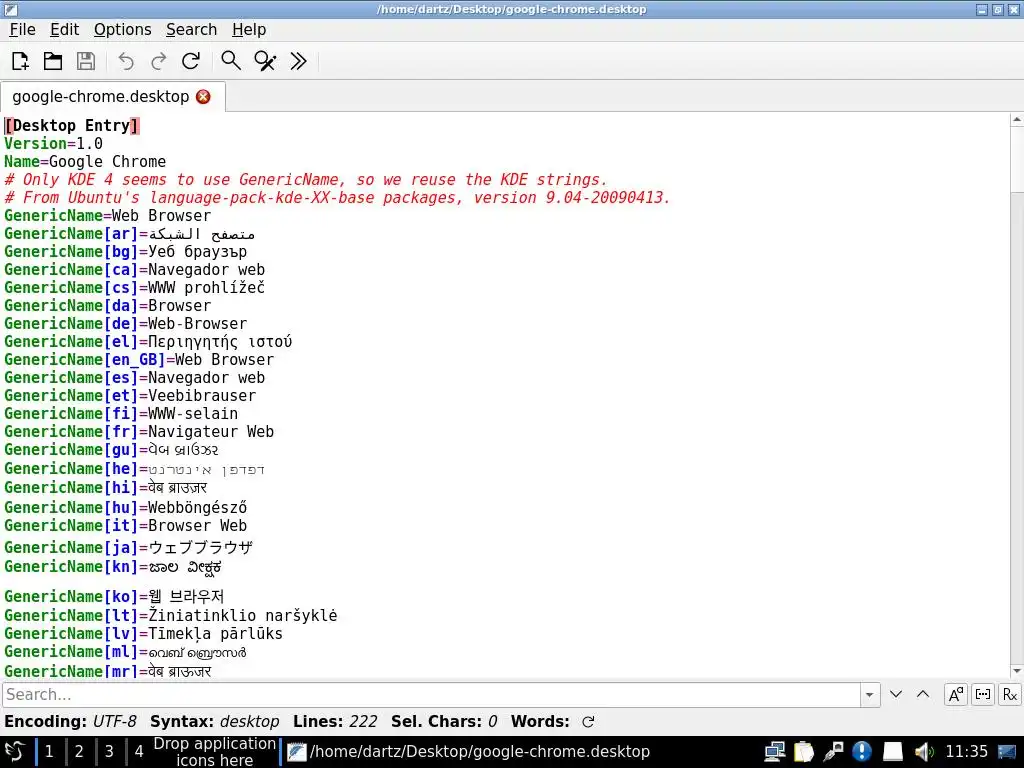Open the Edit menu
Screen dimensions: 1024x768
[x=65, y=29]
